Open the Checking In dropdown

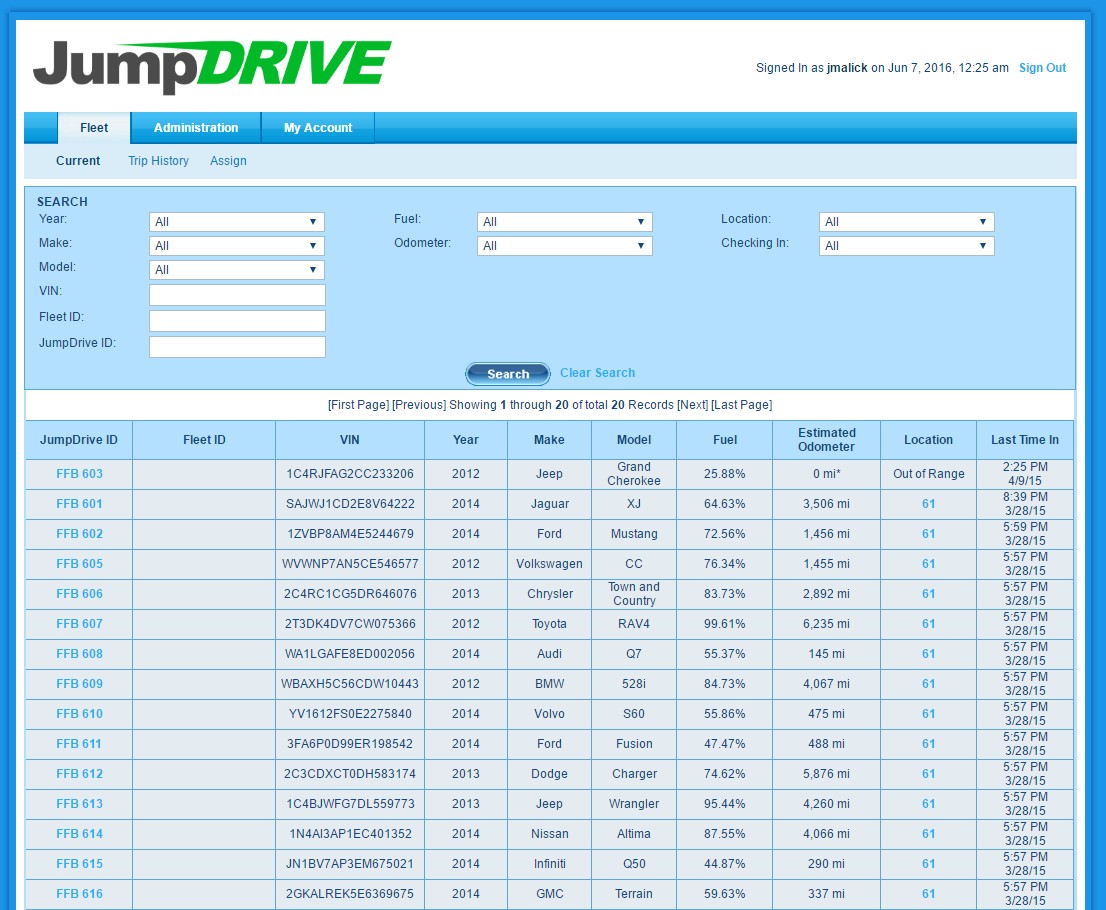click(906, 246)
